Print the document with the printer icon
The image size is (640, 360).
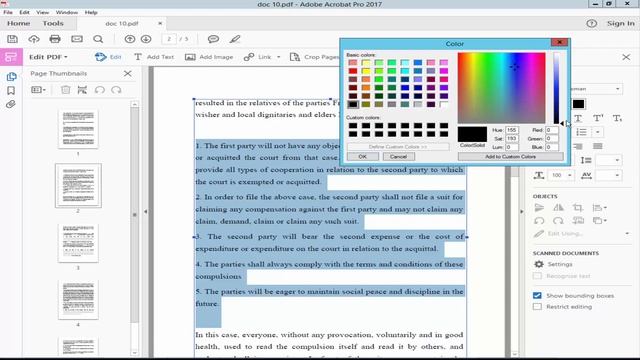55,39
